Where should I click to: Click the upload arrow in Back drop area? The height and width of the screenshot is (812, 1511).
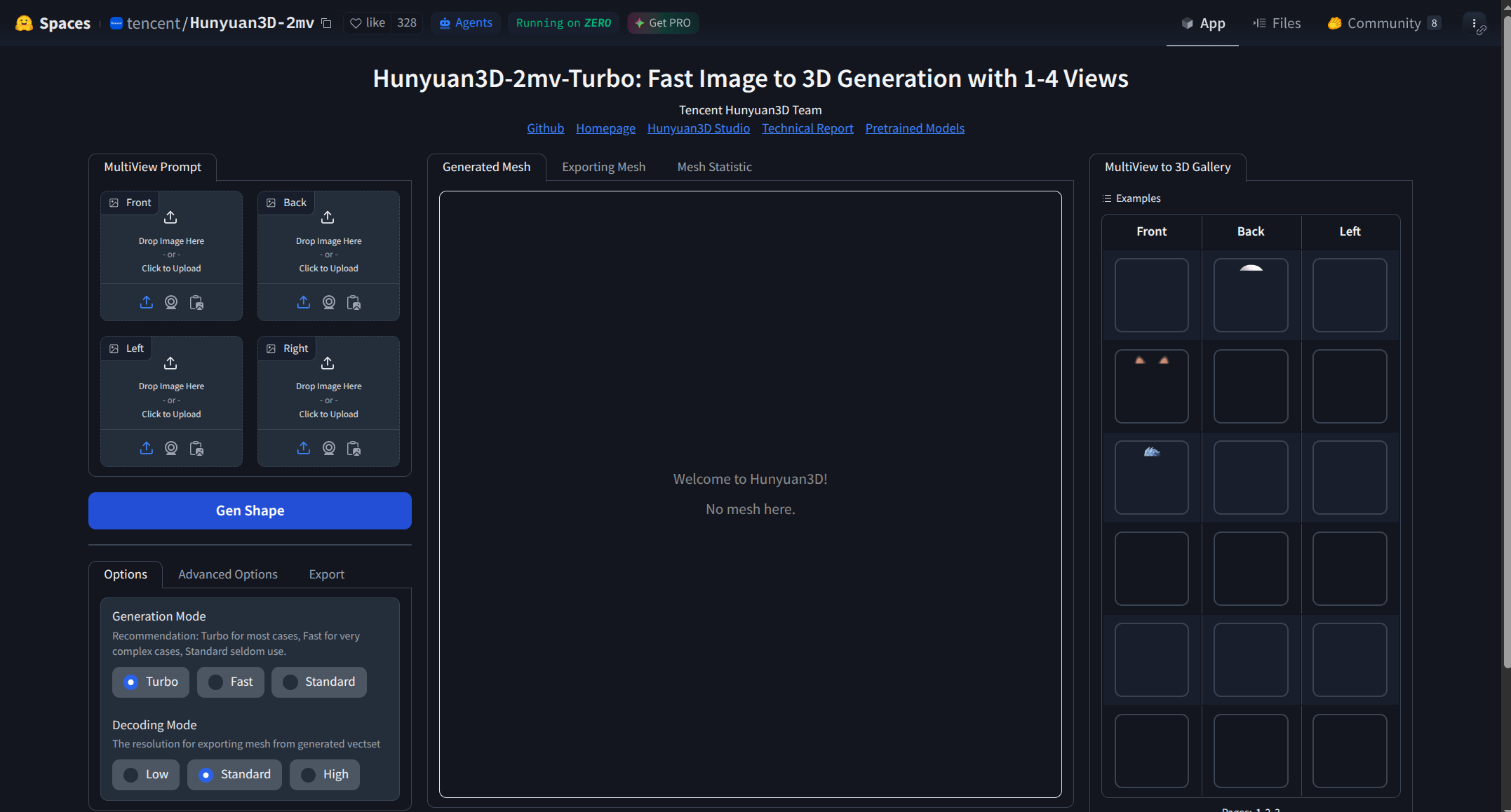pyautogui.click(x=328, y=217)
